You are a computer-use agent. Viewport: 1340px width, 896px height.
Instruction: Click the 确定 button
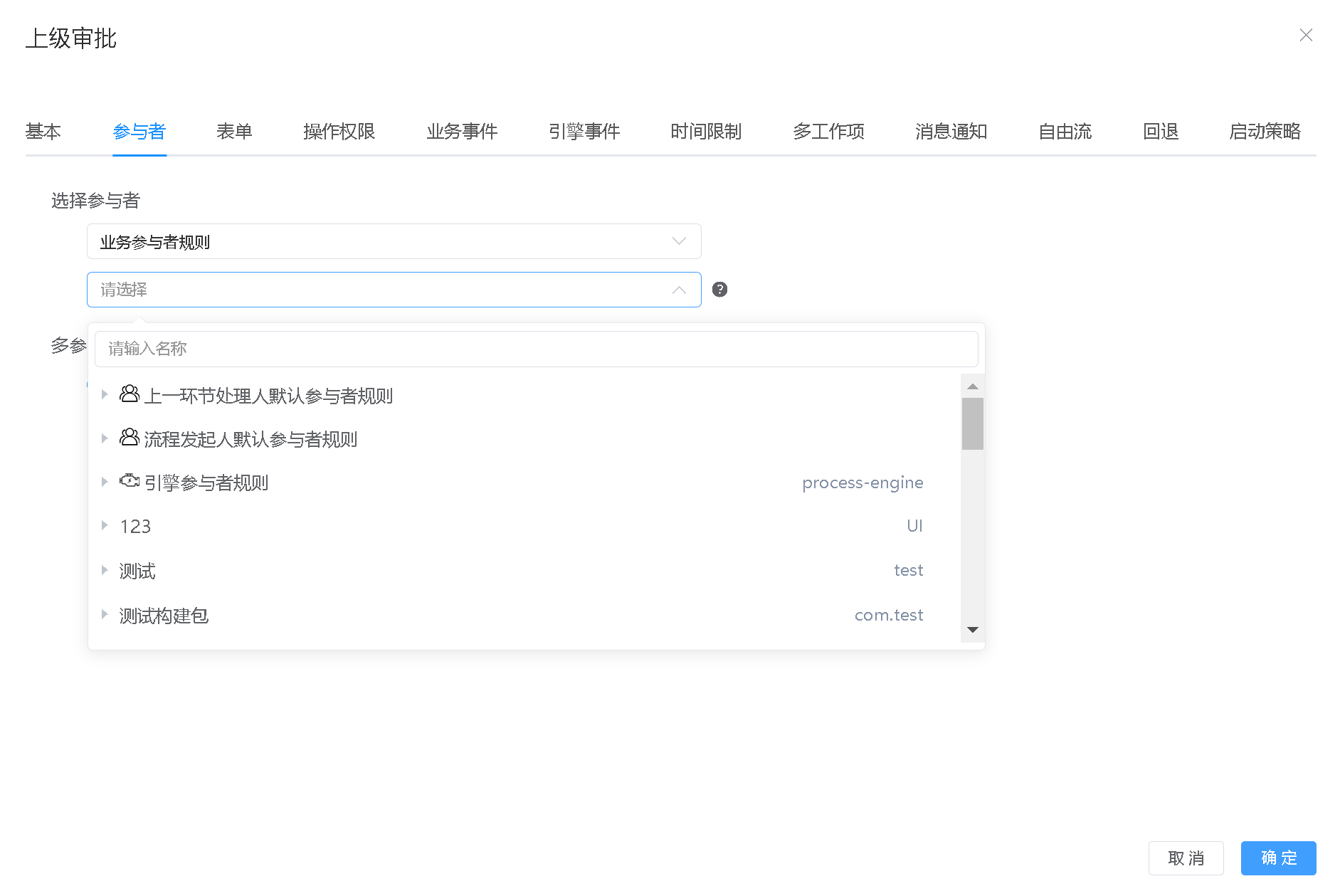1277,858
